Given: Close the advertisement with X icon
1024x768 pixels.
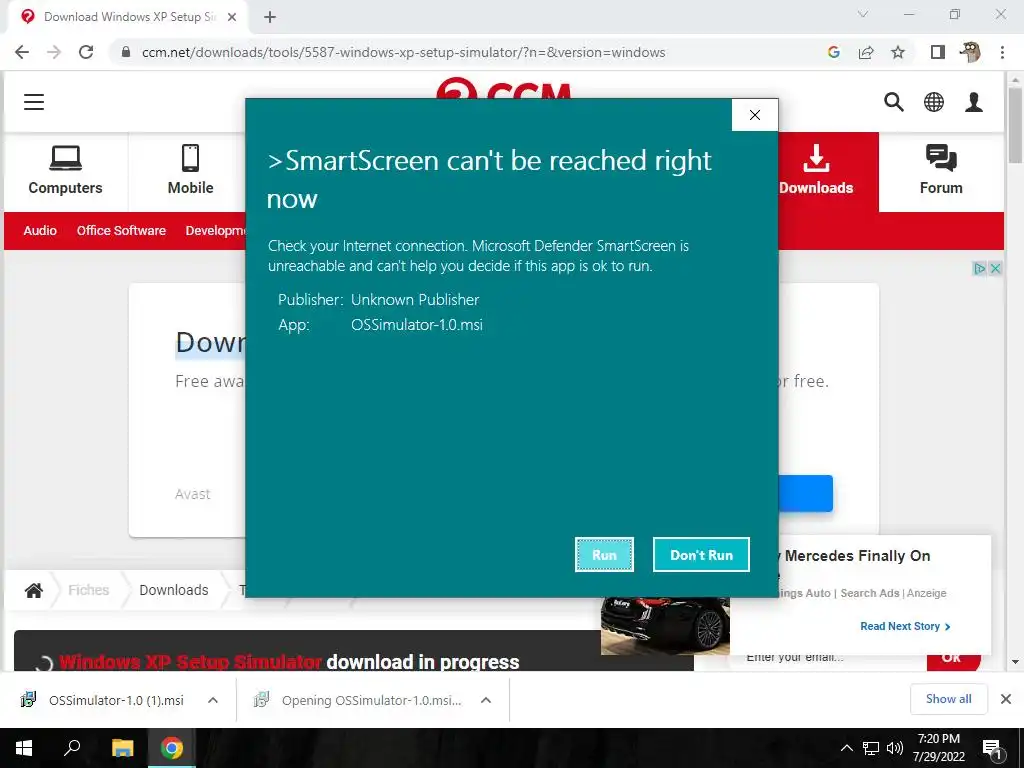Looking at the screenshot, I should [x=995, y=268].
